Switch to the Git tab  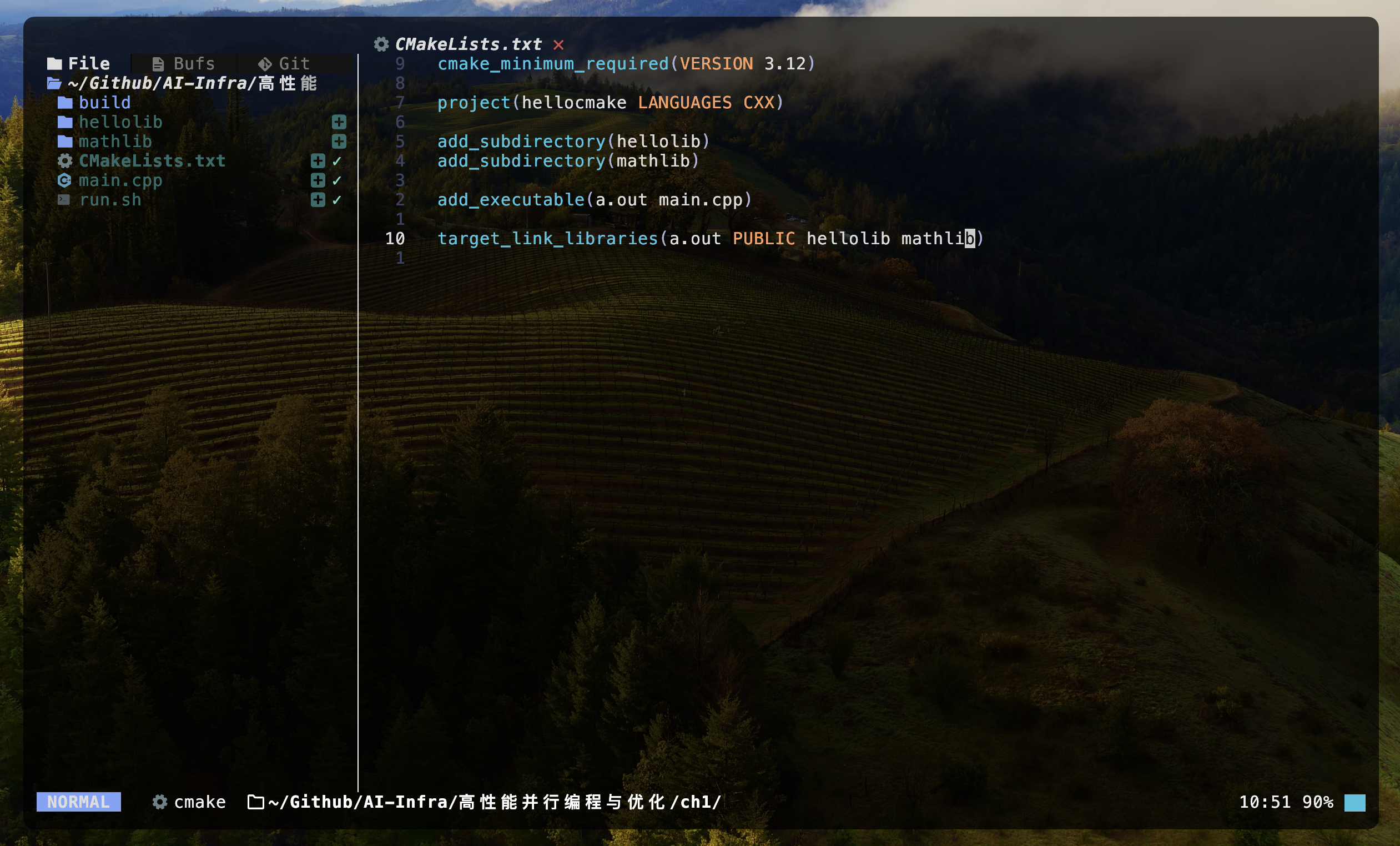pyautogui.click(x=284, y=64)
